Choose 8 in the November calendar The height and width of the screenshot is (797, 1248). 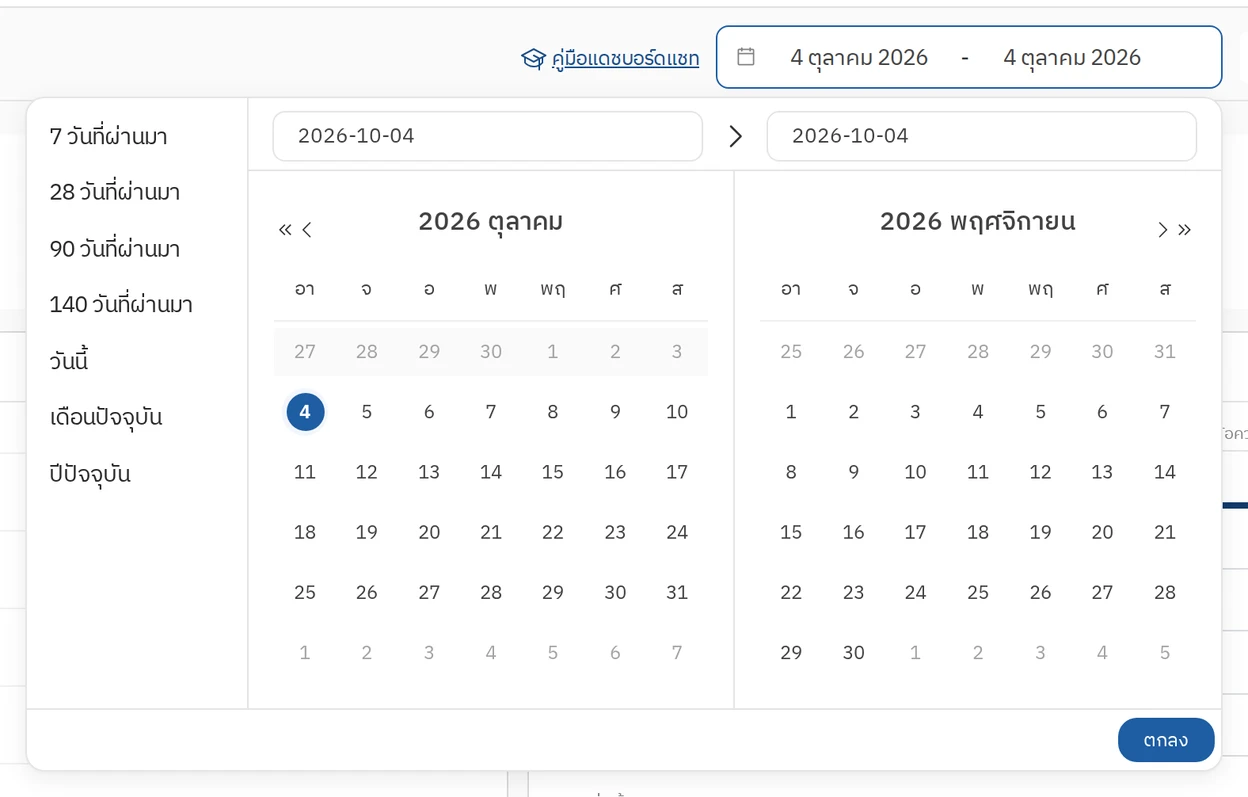tap(791, 472)
